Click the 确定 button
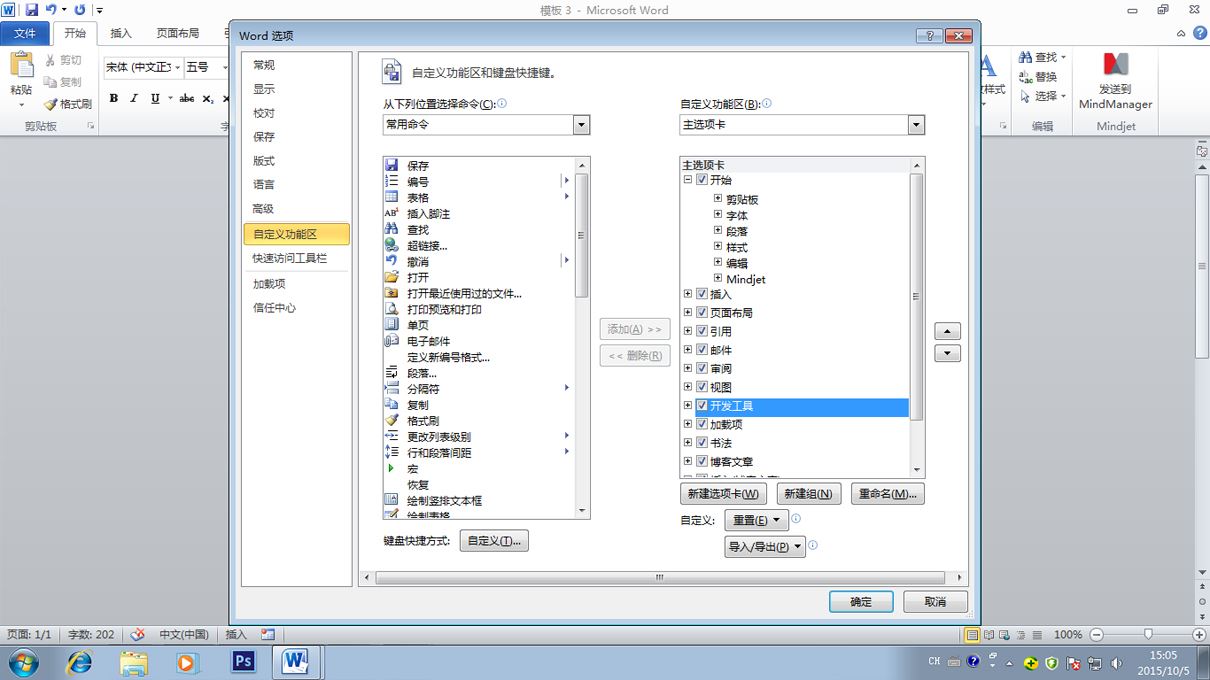This screenshot has width=1210, height=680. (x=861, y=602)
